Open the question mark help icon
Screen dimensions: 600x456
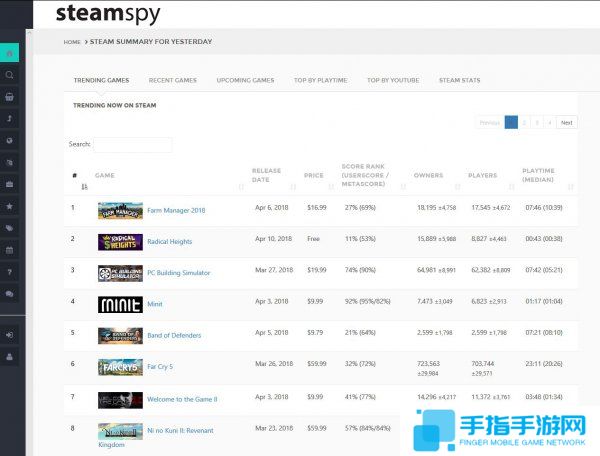pyautogui.click(x=10, y=272)
